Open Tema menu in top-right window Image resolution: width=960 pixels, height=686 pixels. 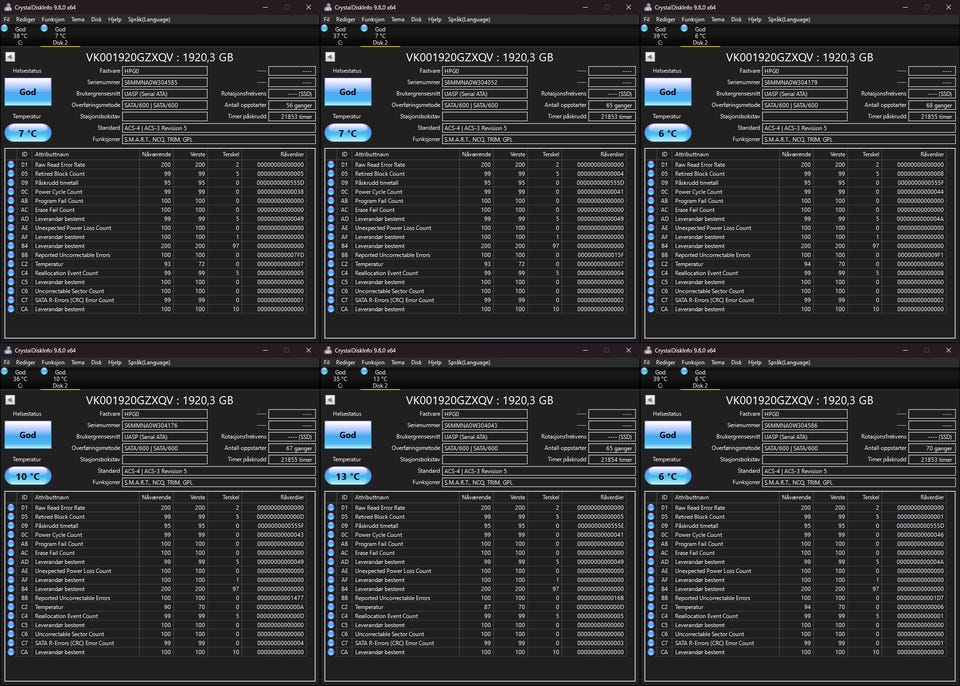tap(718, 20)
